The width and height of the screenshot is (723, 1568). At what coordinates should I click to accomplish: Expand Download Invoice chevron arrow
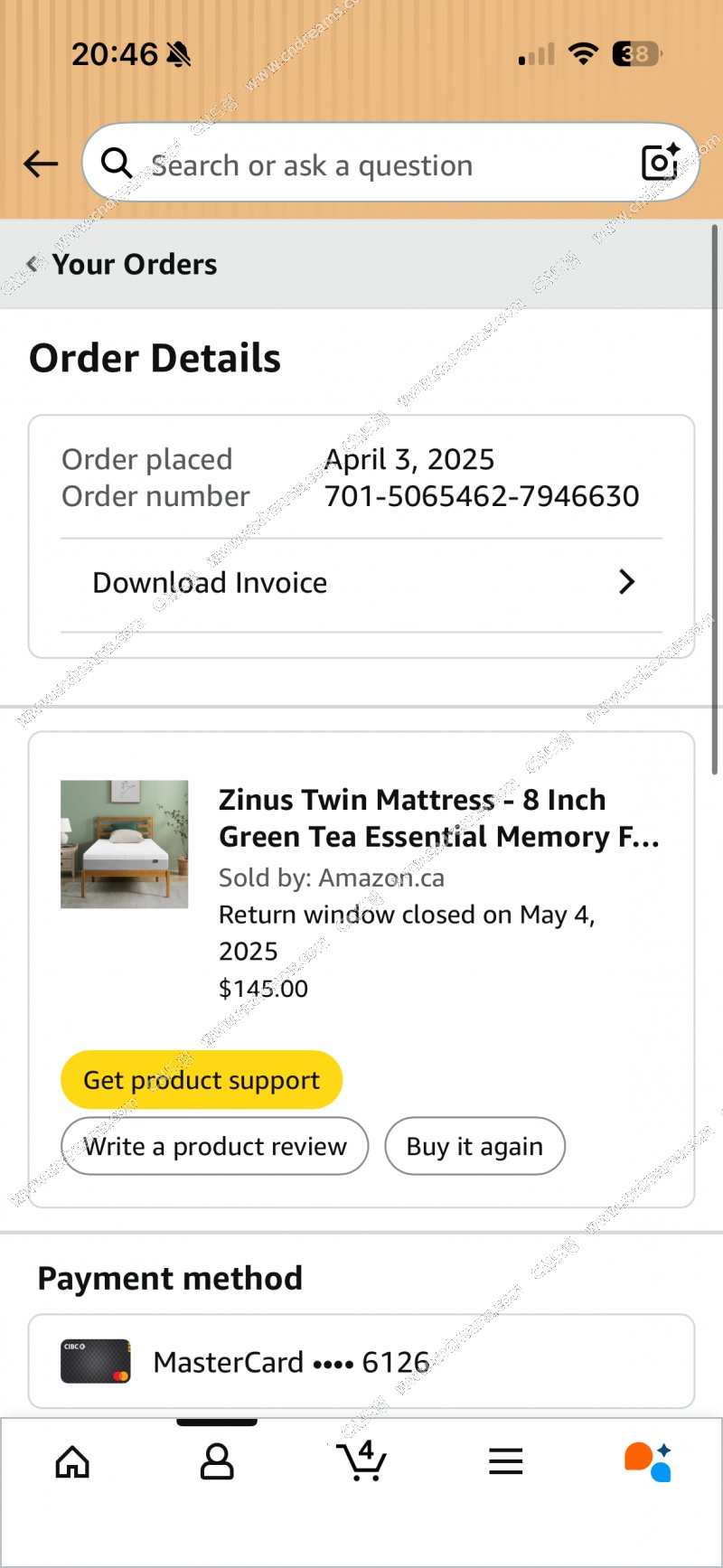click(626, 582)
